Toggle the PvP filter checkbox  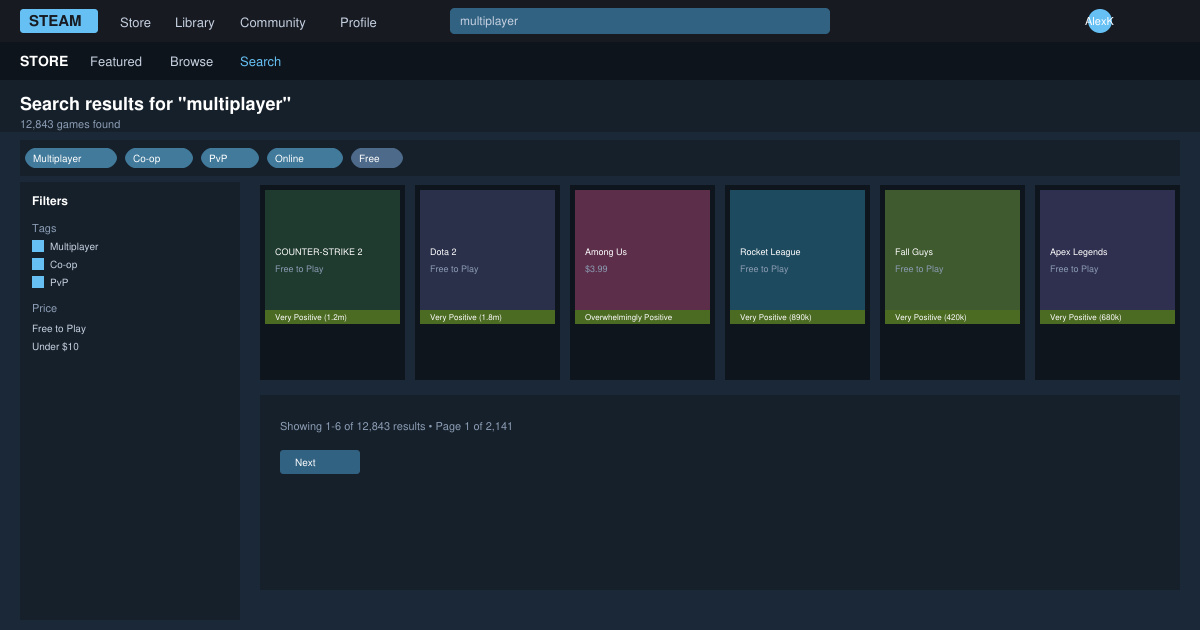click(x=38, y=282)
